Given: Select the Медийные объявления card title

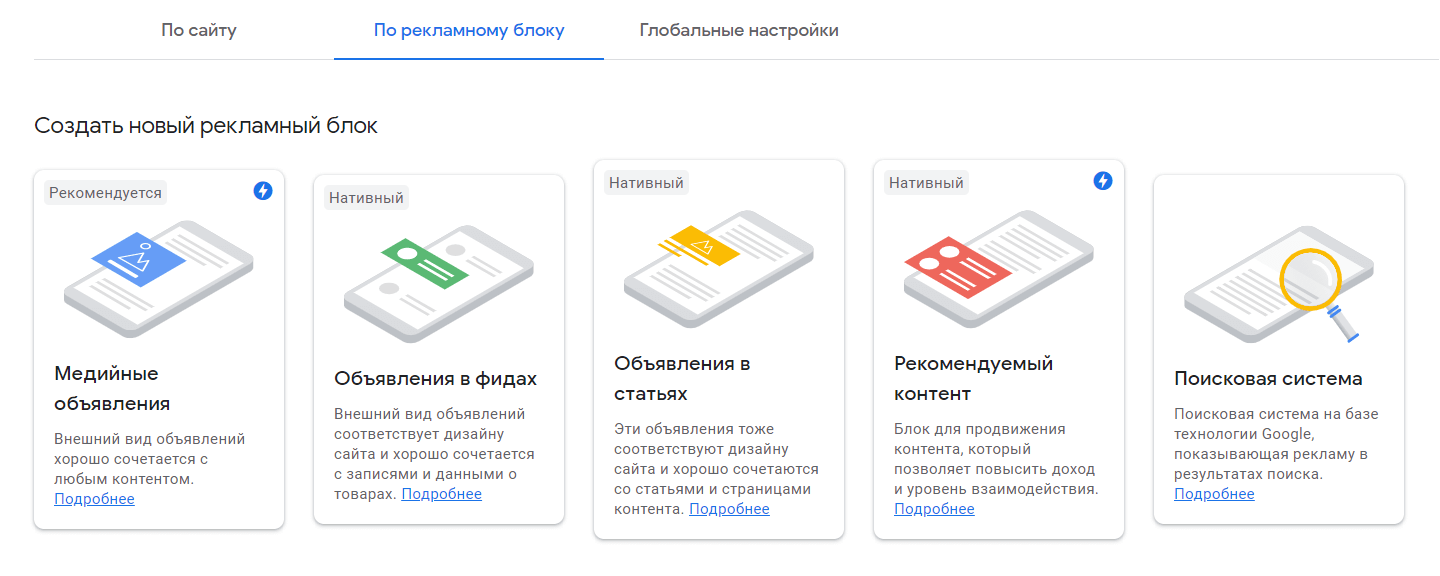Looking at the screenshot, I should click(112, 388).
